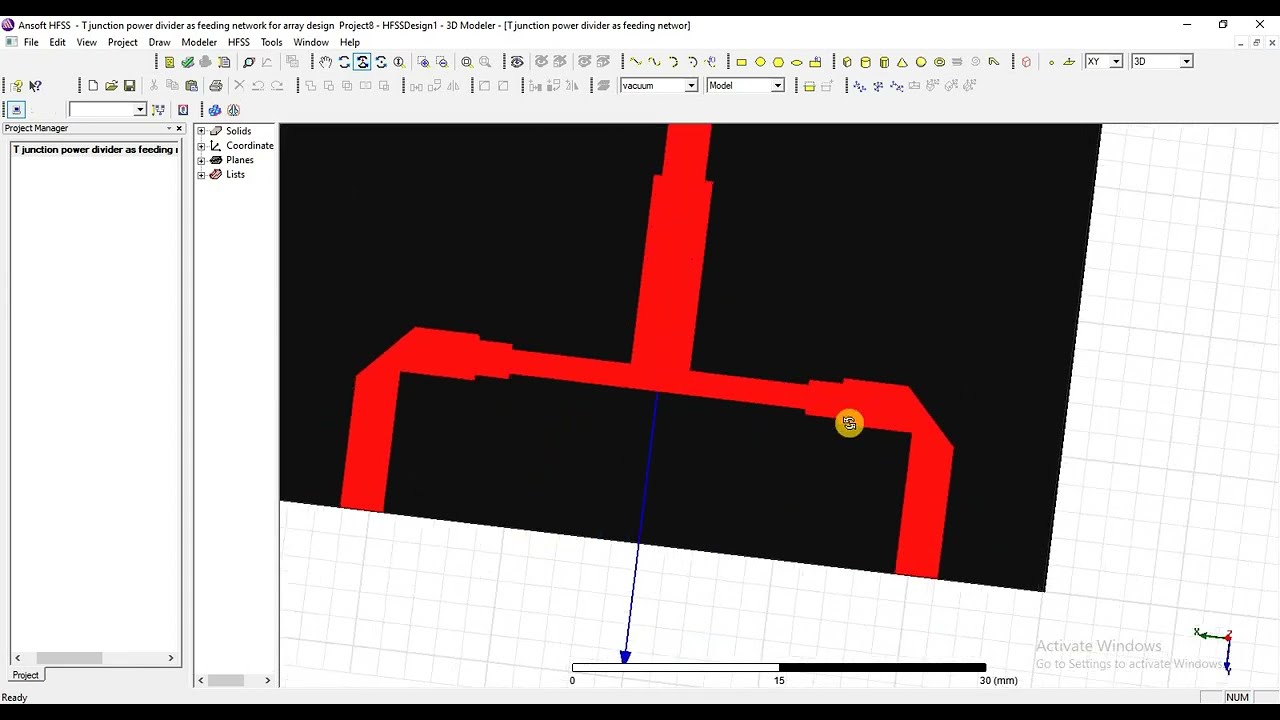1280x720 pixels.
Task: Click Project Manager panel title
Action: pos(36,128)
